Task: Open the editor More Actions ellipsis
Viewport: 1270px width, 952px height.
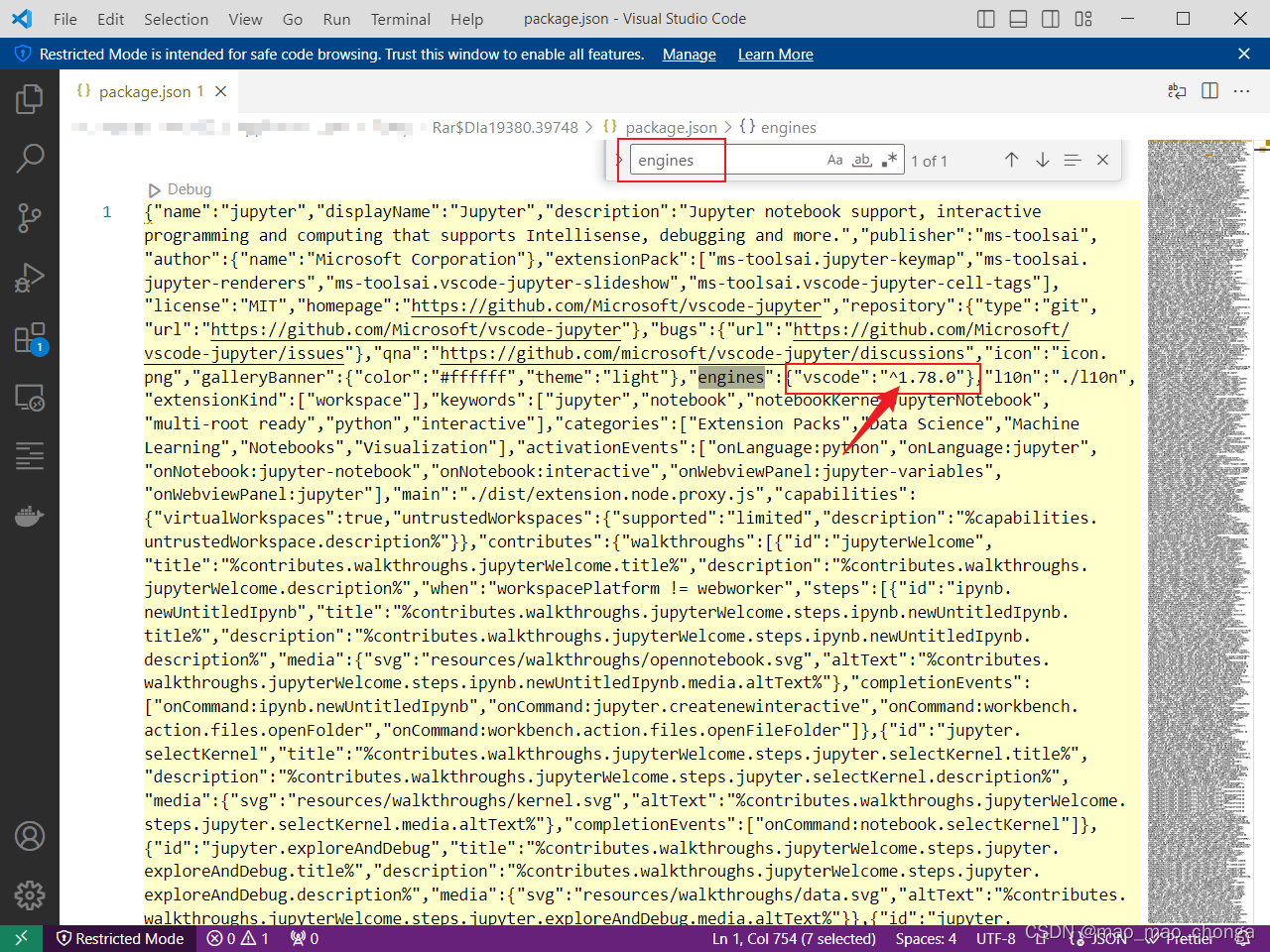Action: click(1241, 91)
